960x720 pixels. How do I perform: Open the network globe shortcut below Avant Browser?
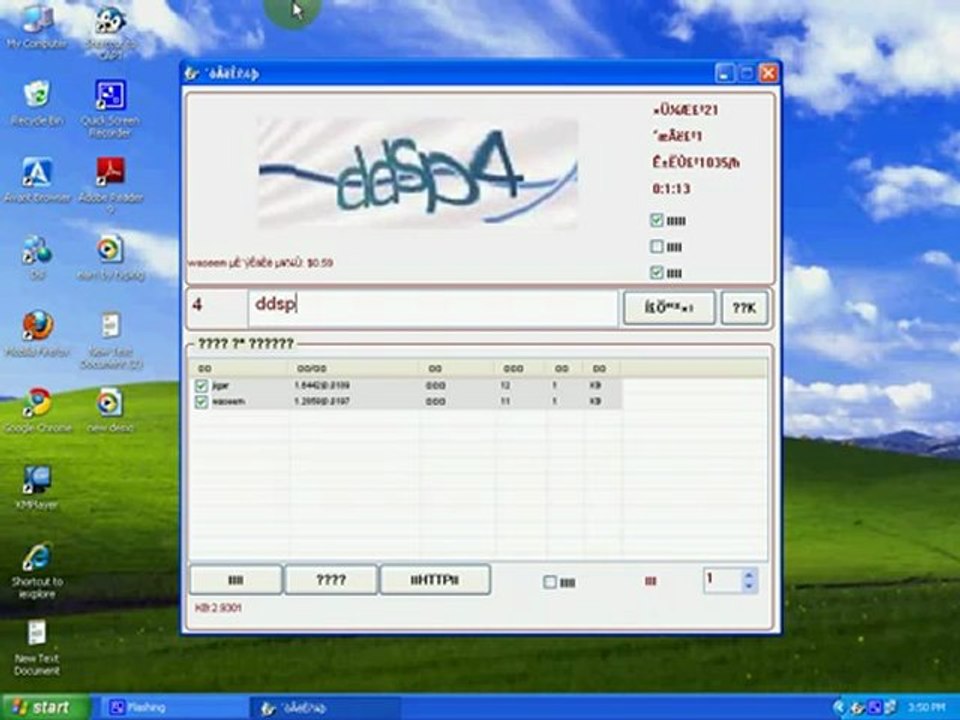pyautogui.click(x=37, y=250)
